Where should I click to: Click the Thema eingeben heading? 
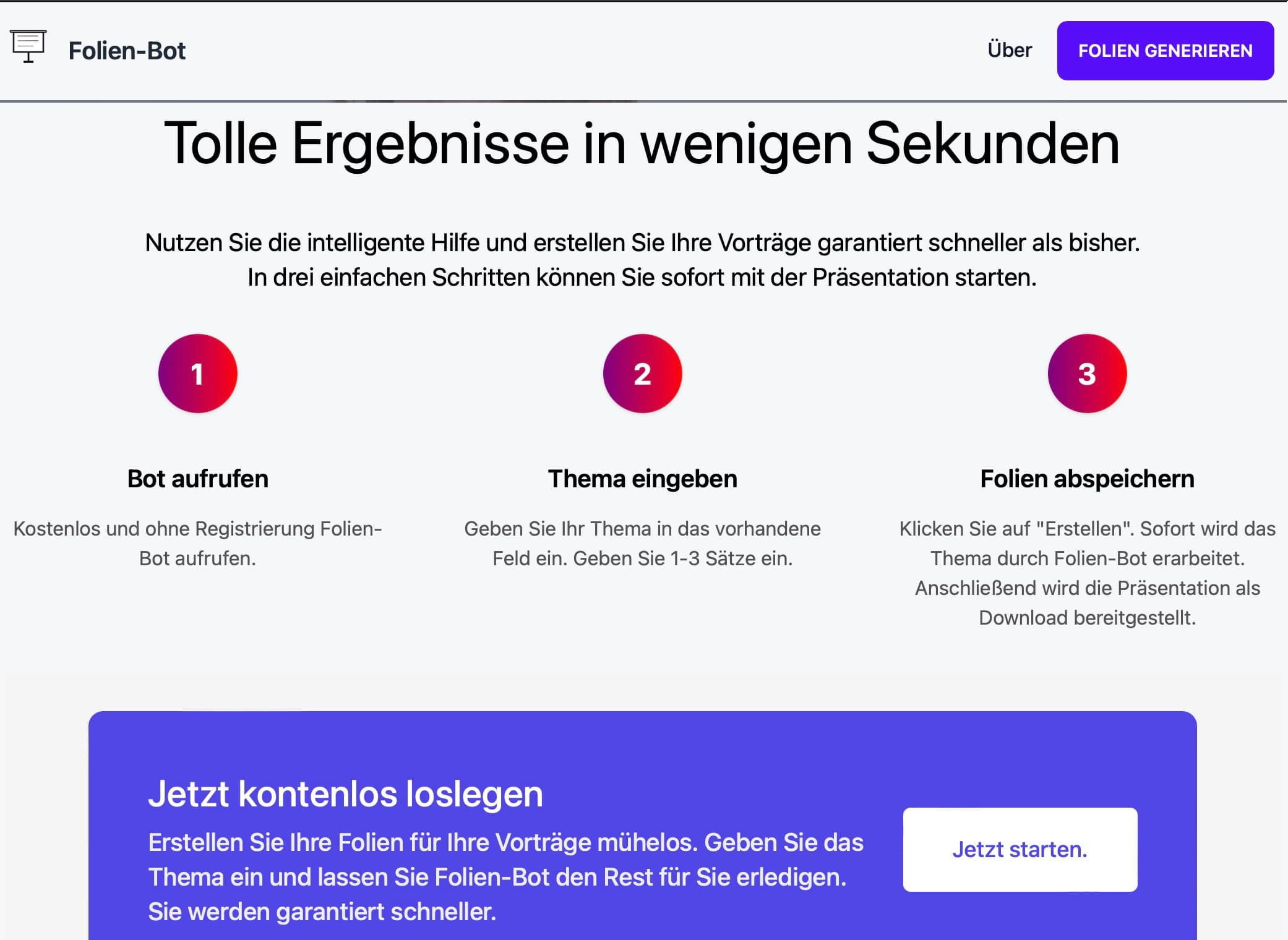pos(642,479)
